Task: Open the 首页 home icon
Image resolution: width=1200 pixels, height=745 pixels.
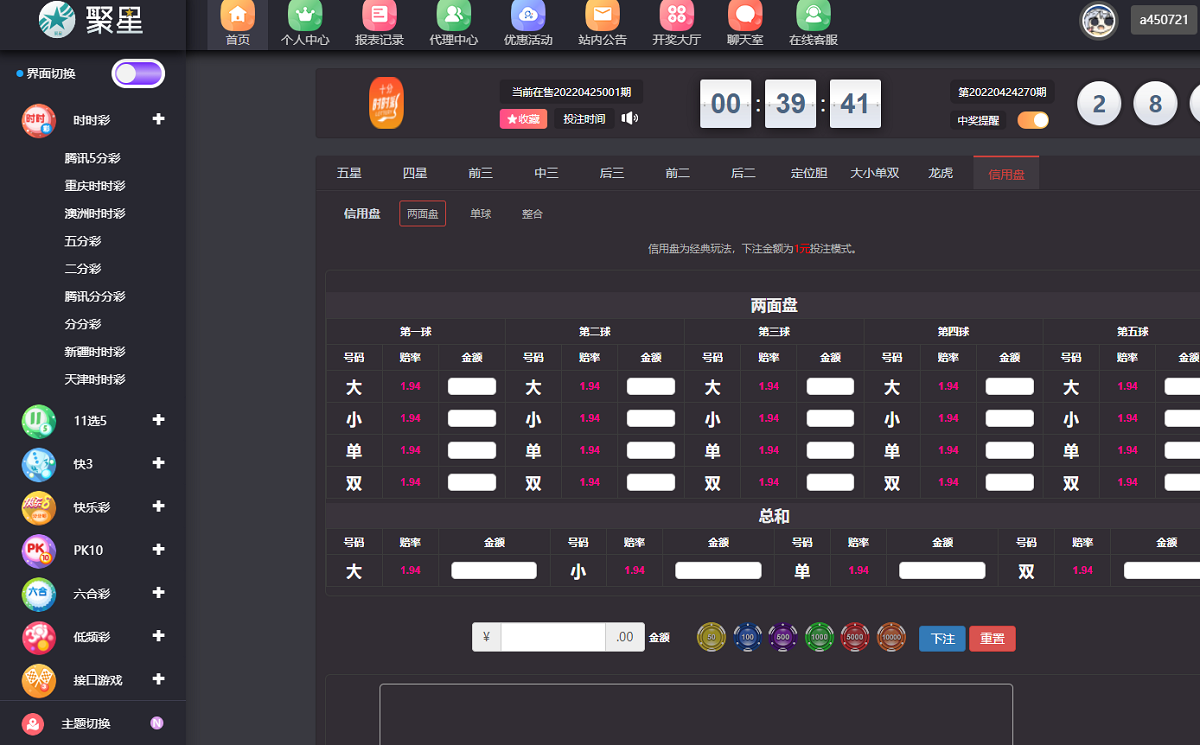Action: (x=237, y=17)
